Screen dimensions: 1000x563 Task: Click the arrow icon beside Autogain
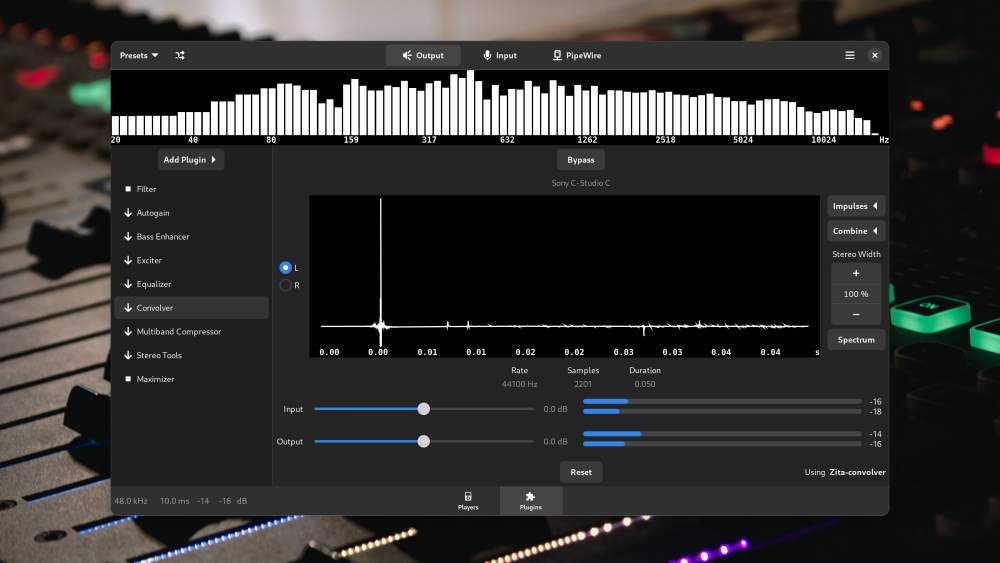point(128,213)
